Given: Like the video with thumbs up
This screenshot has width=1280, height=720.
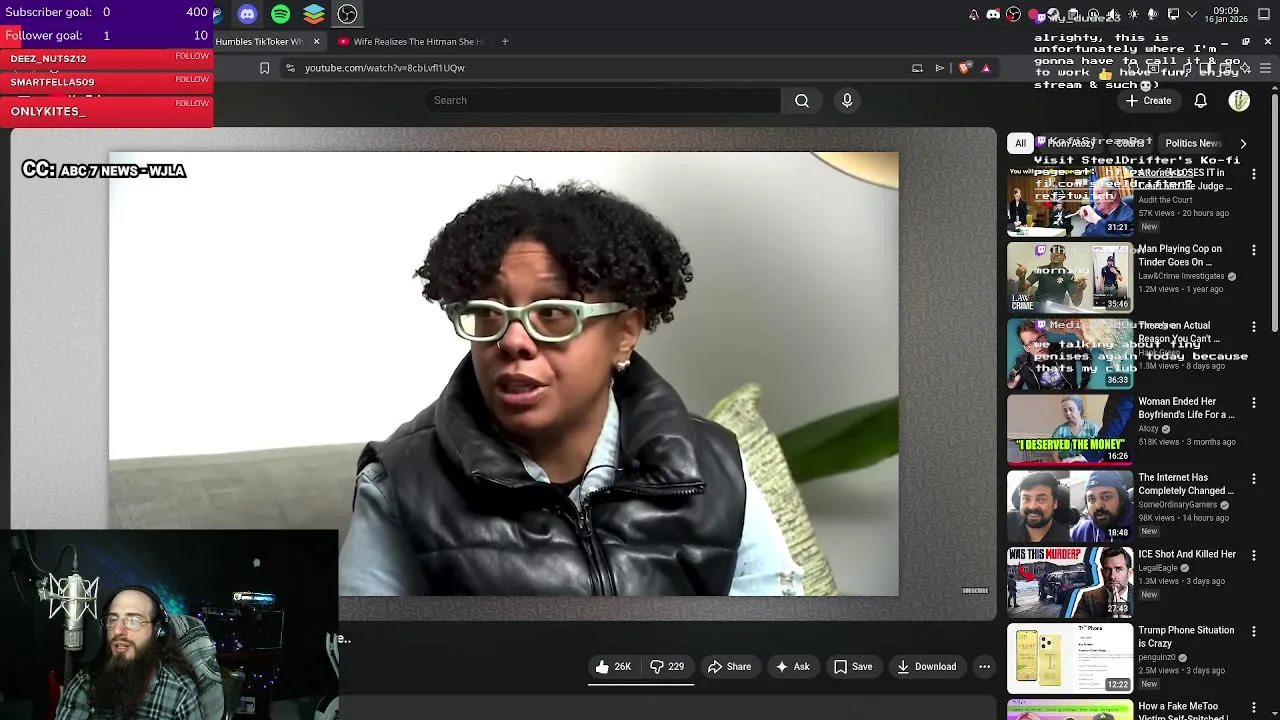Looking at the screenshot, I should point(602,667).
